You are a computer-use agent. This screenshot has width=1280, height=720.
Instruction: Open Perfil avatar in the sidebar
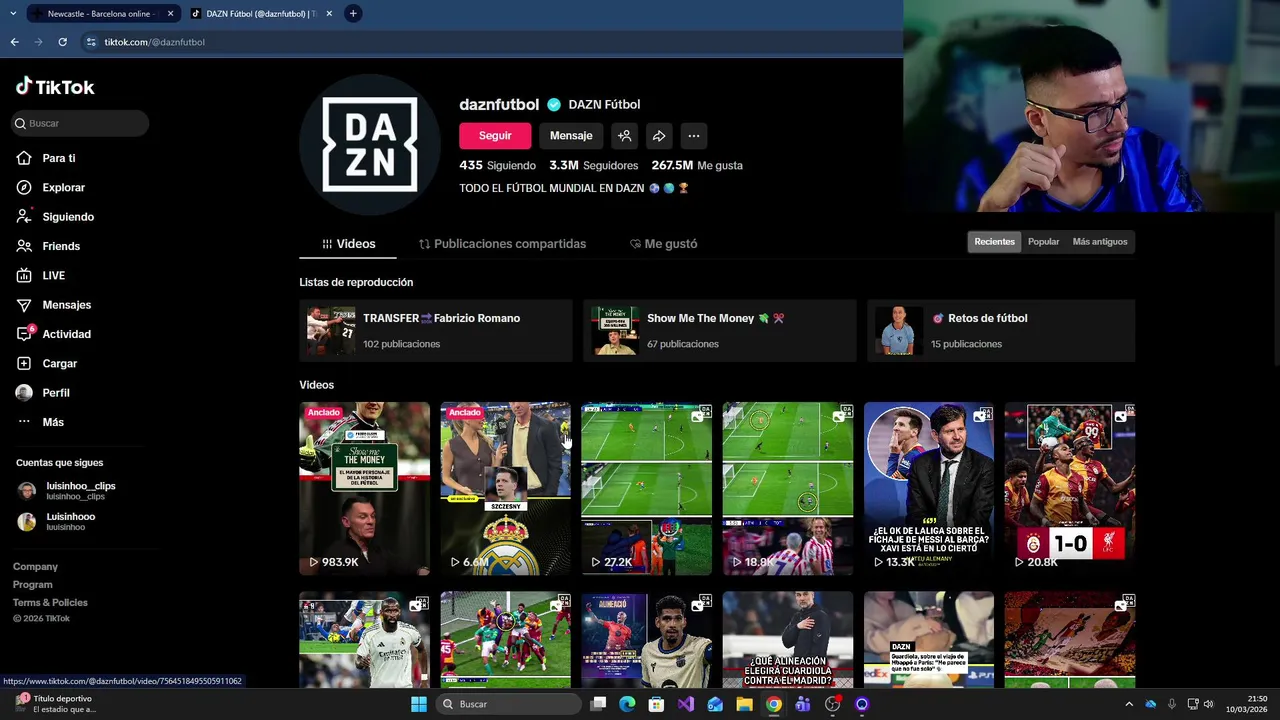click(x=24, y=393)
